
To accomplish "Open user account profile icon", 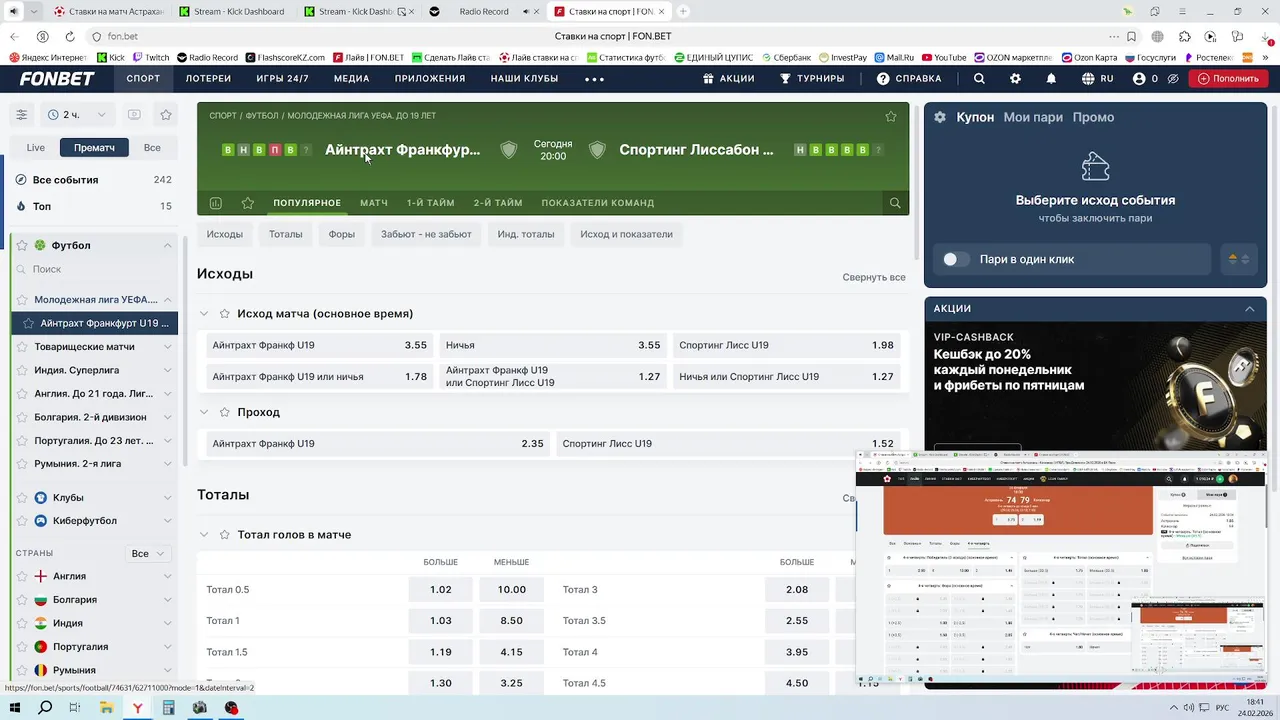I will (x=1139, y=78).
